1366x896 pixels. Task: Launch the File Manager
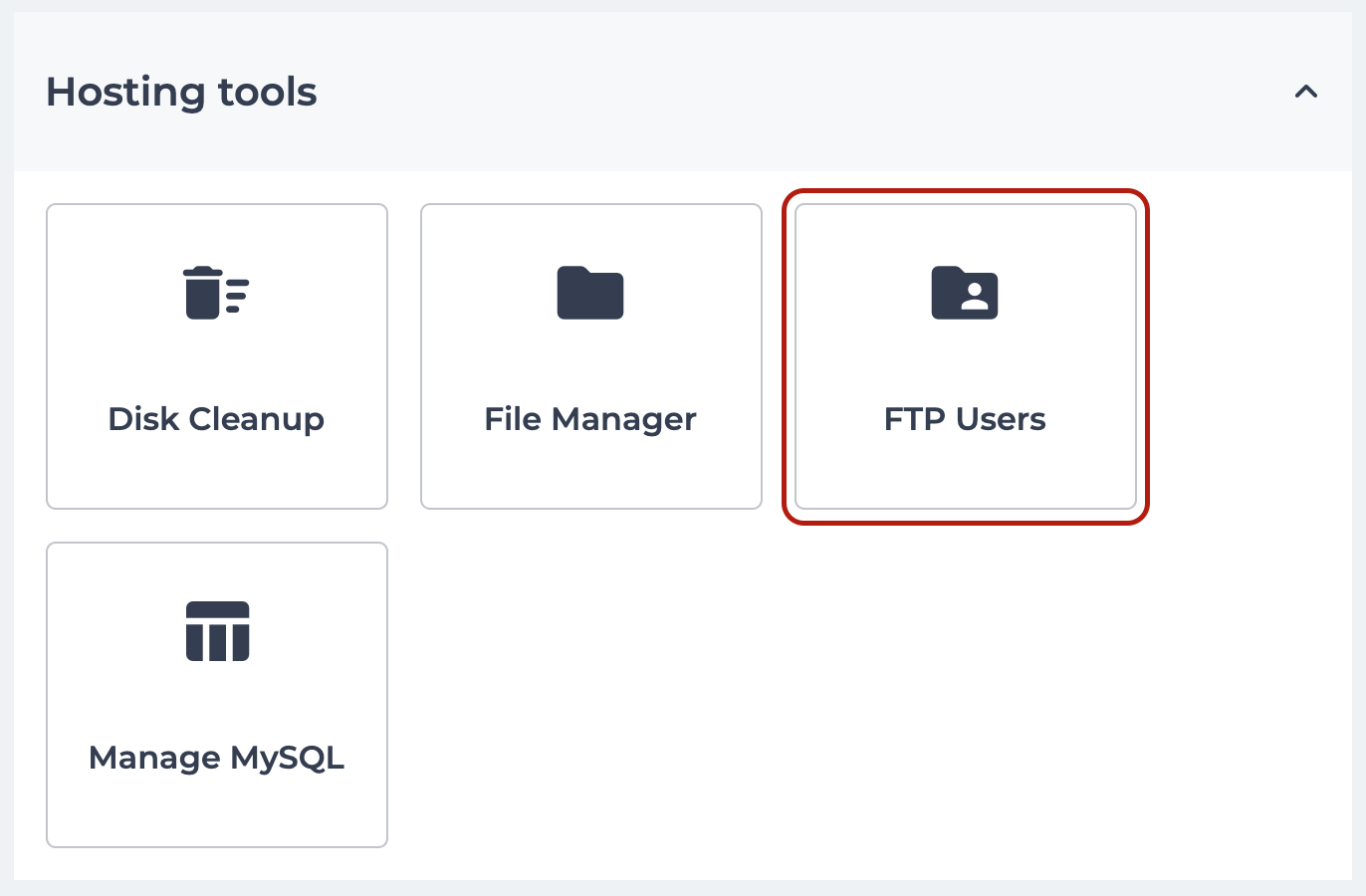[590, 356]
